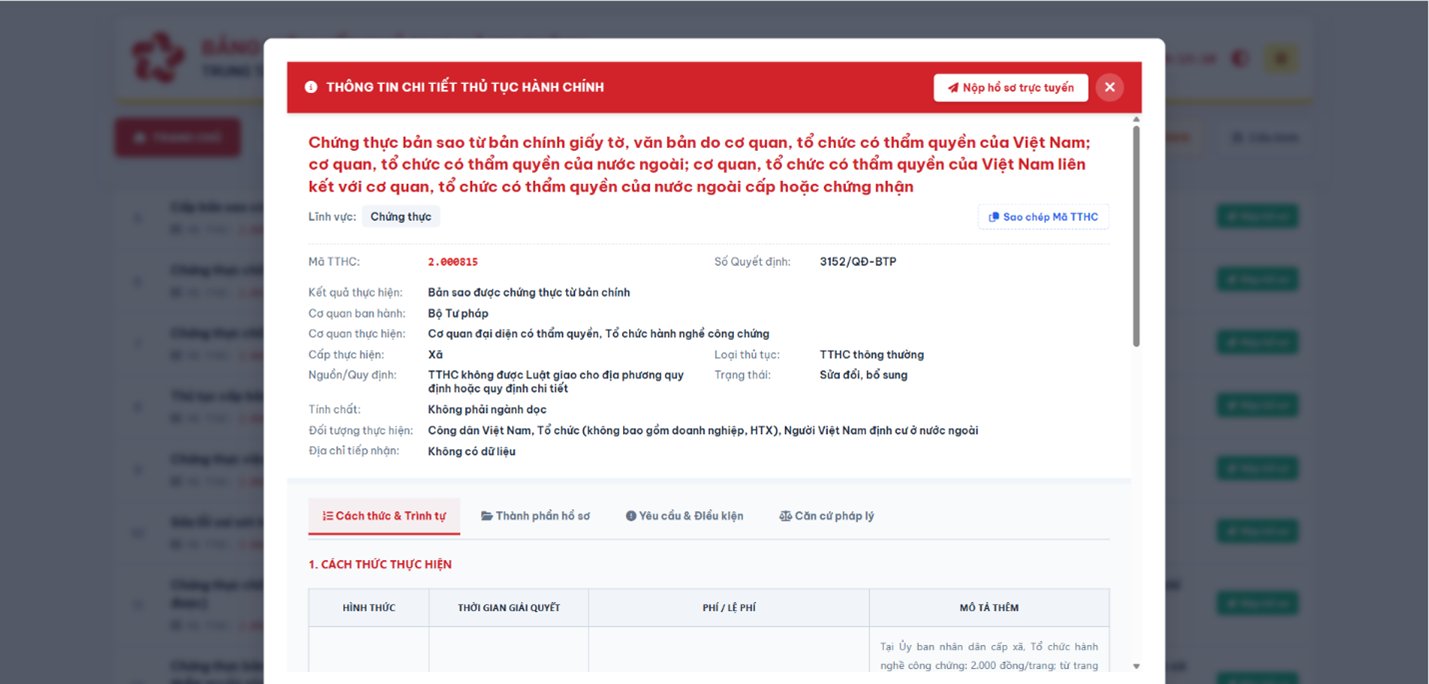
Task: Click the scroll down arrow of dialog
Action: click(1136, 666)
